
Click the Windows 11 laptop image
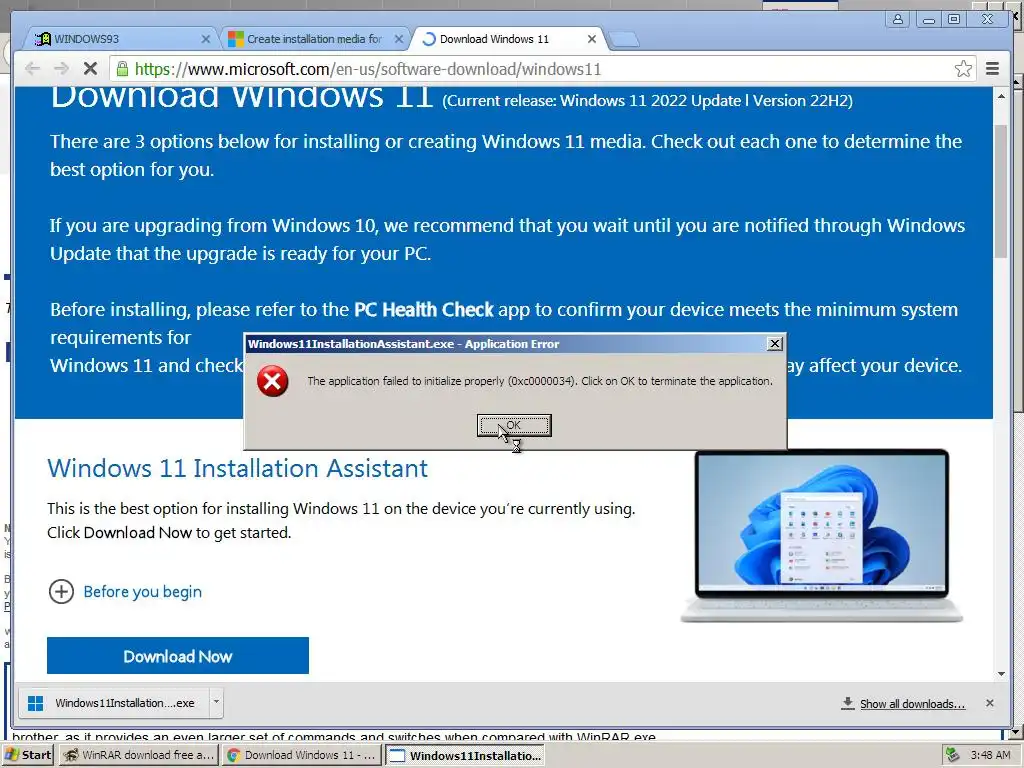pyautogui.click(x=822, y=536)
